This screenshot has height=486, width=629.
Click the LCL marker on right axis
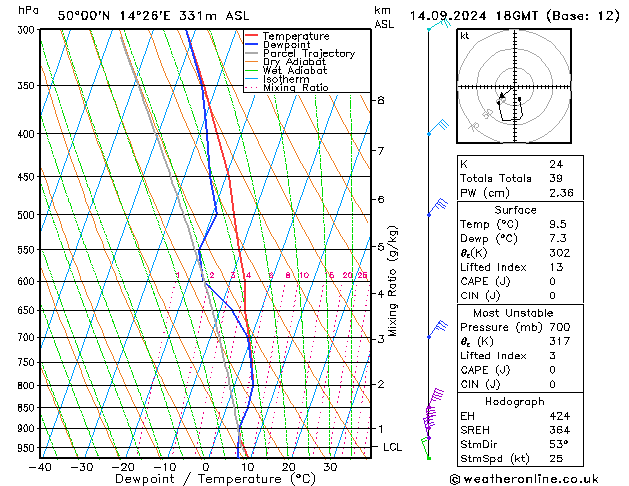coord(392,447)
